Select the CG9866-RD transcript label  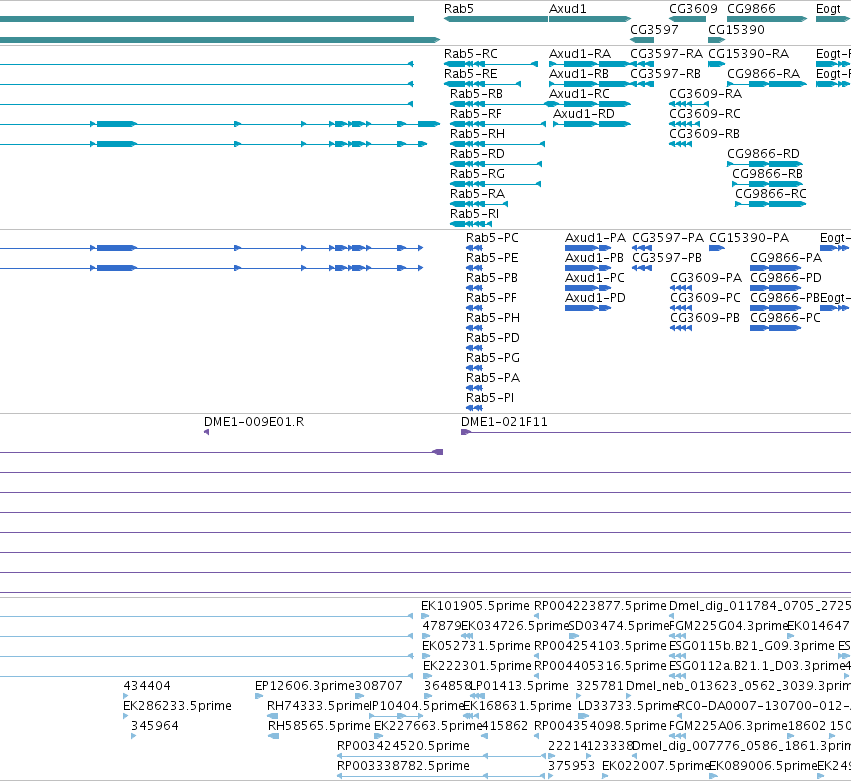(x=764, y=154)
